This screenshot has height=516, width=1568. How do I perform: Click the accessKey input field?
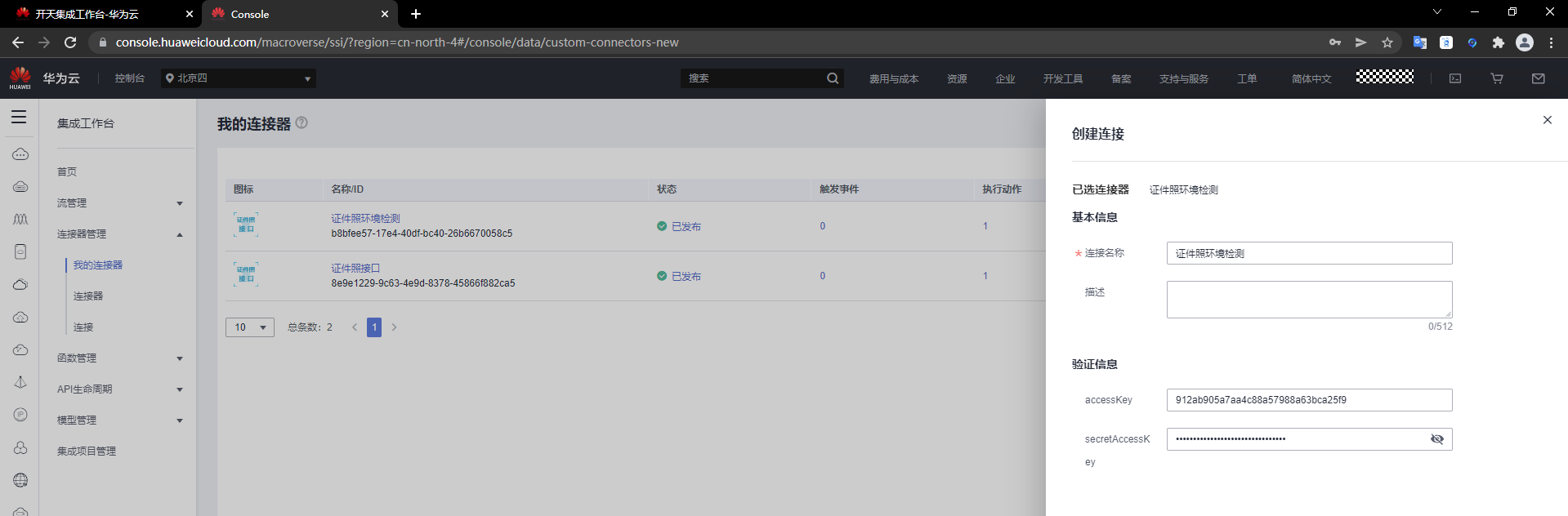[x=1309, y=400]
